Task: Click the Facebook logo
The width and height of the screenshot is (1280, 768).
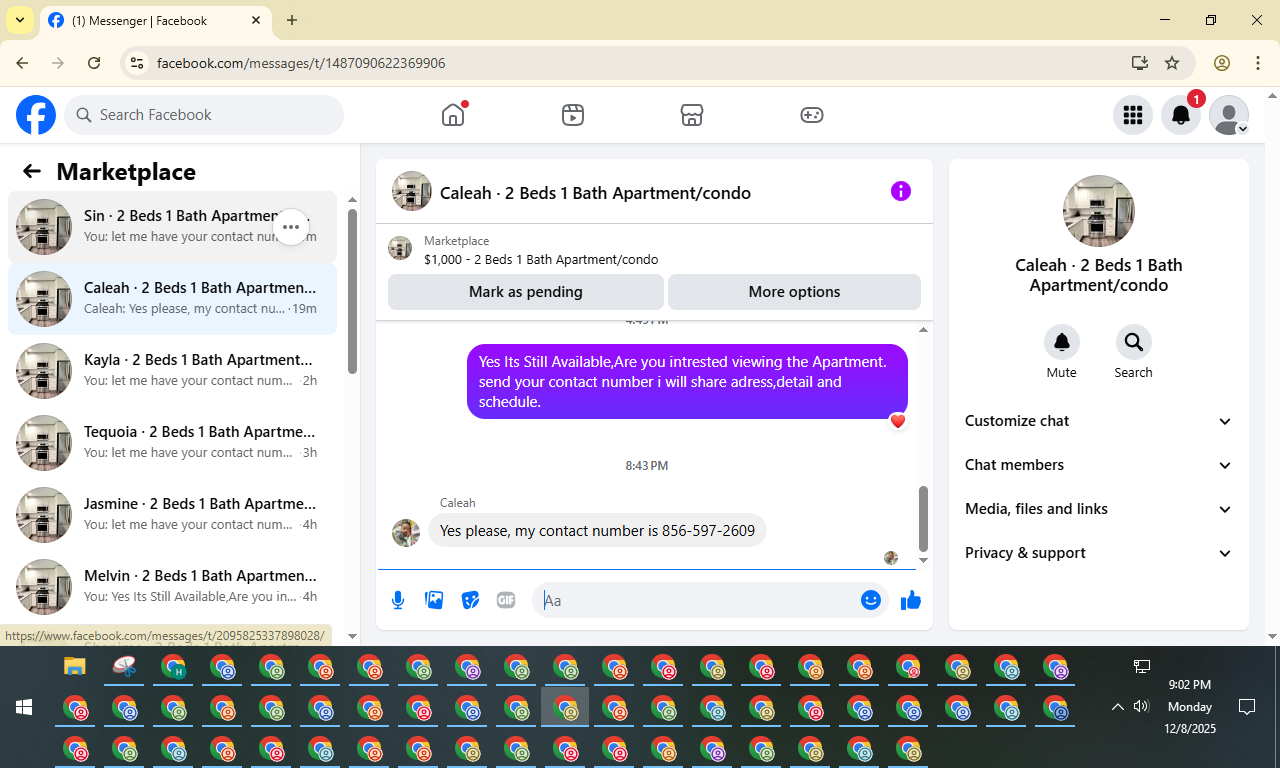Action: click(36, 115)
